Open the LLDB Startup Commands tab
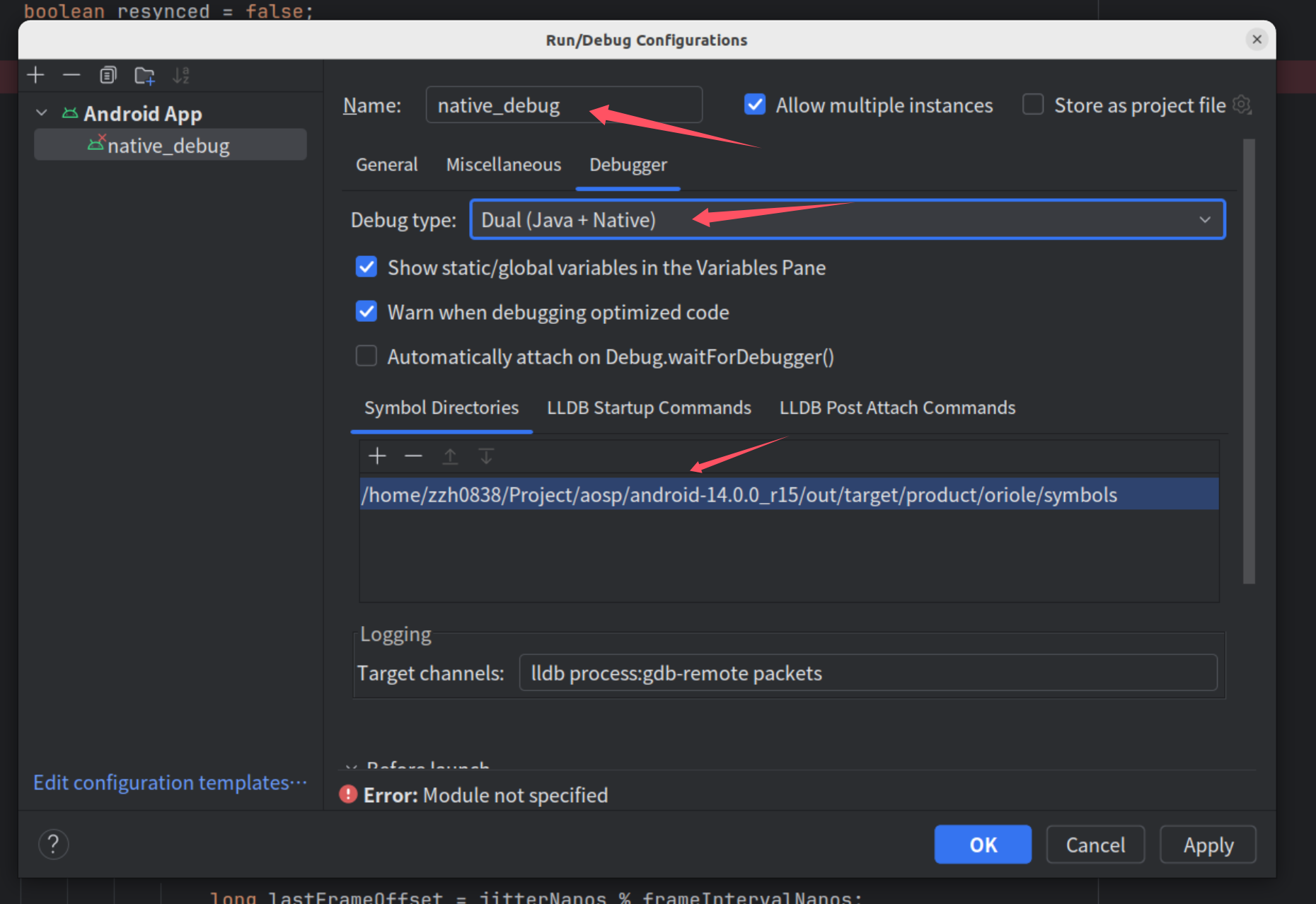The height and width of the screenshot is (904, 1316). [x=648, y=408]
